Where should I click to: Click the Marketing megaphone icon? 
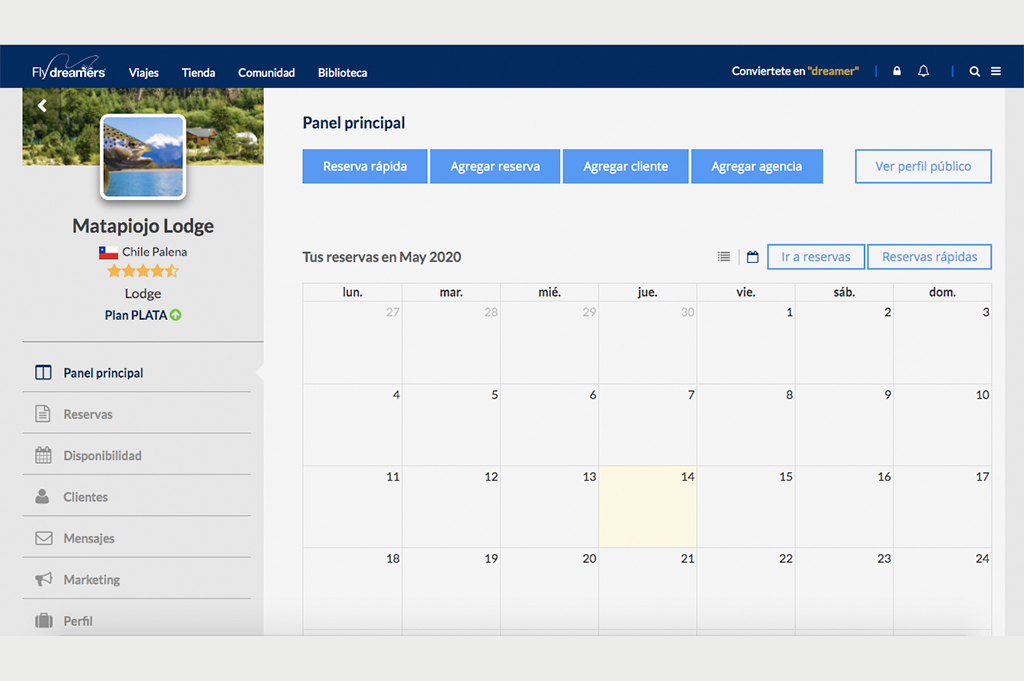(x=43, y=580)
